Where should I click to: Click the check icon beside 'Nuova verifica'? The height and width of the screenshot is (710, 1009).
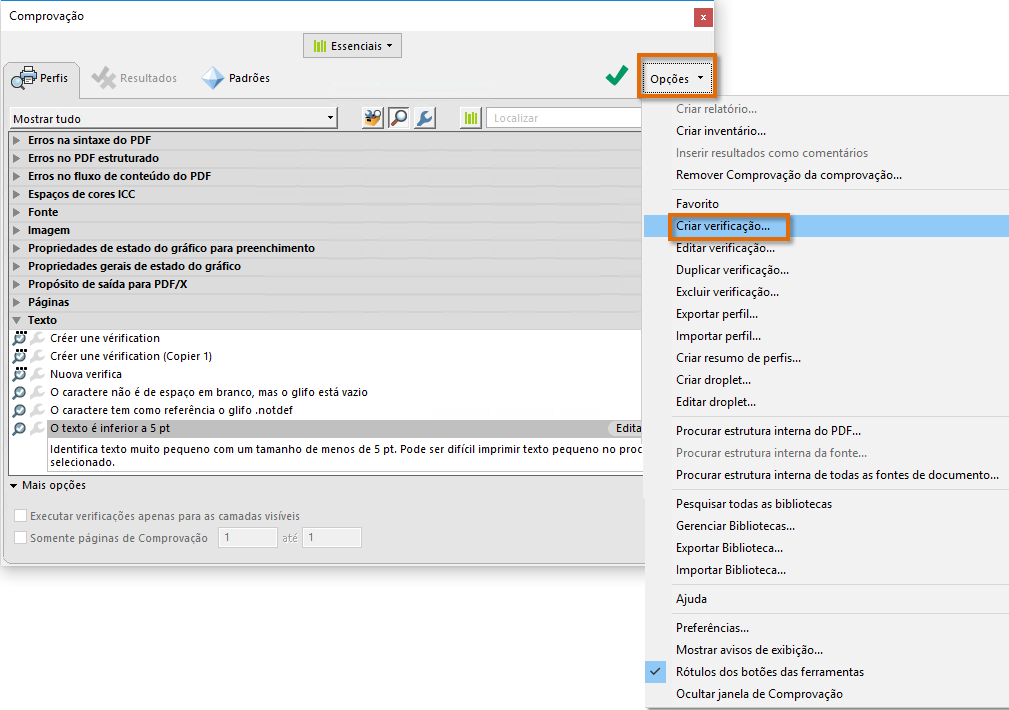[20, 374]
